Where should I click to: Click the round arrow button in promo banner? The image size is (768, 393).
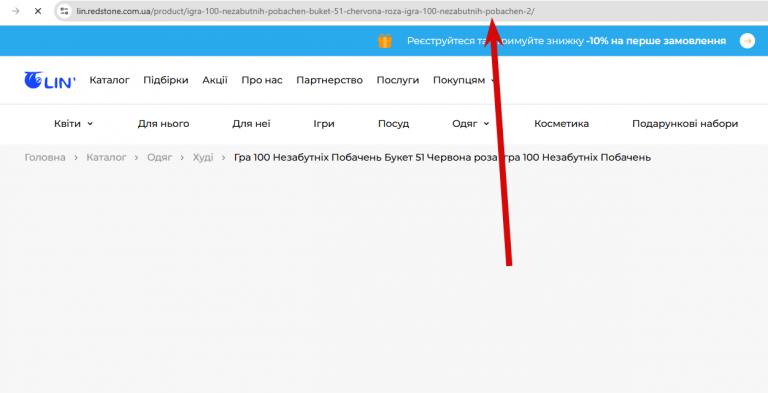click(x=747, y=41)
